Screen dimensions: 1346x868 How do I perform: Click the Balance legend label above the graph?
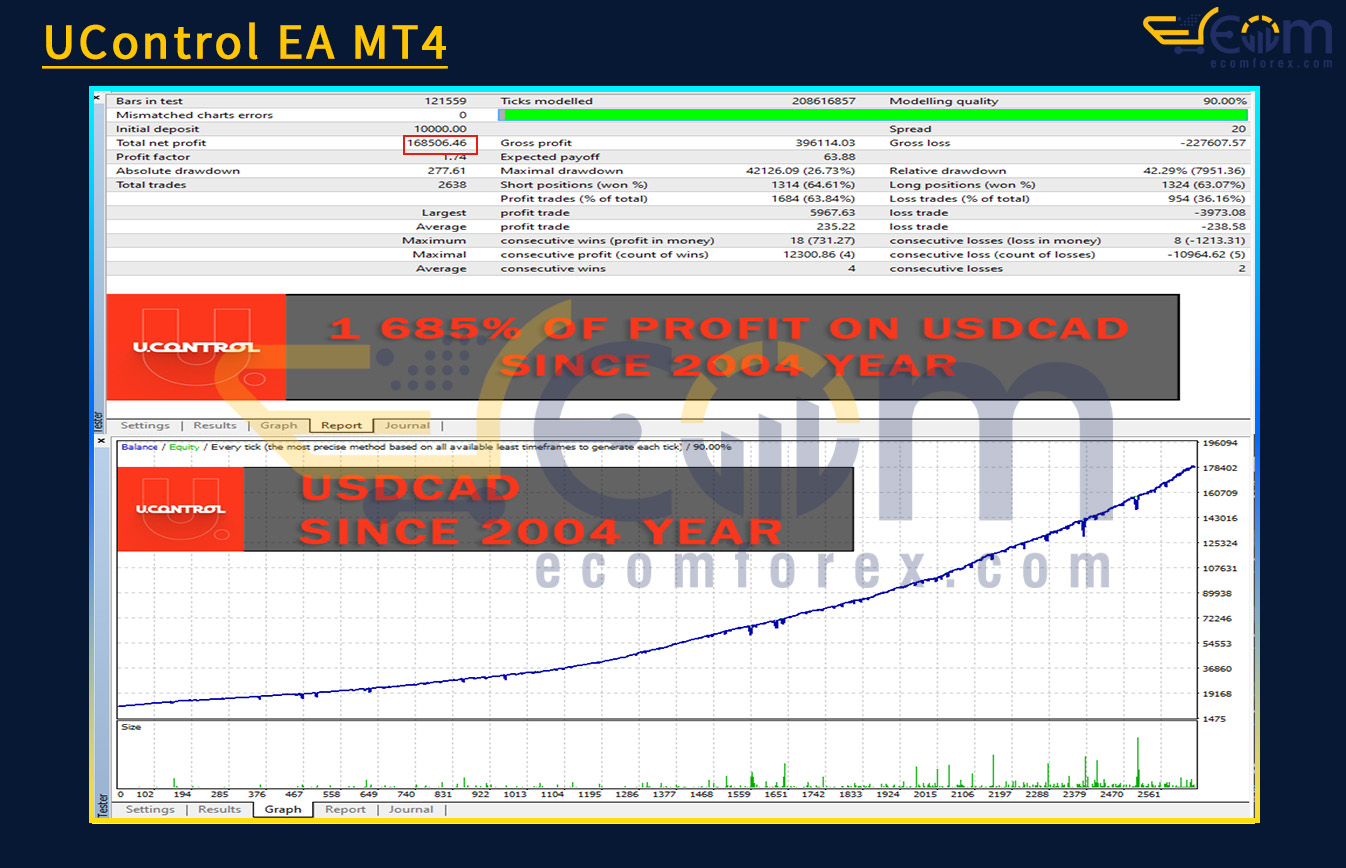[140, 447]
